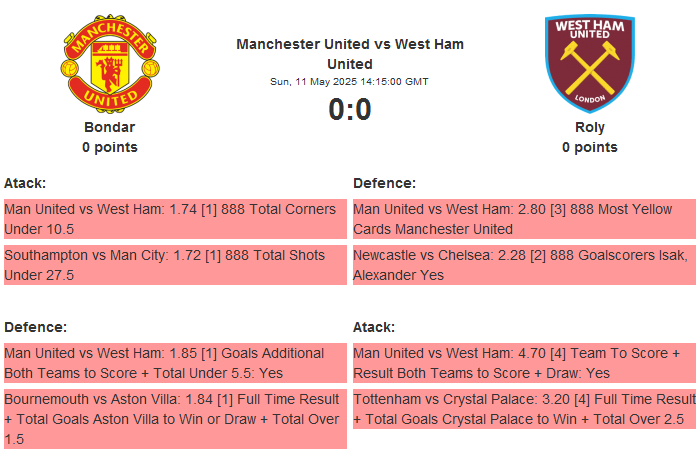Select the Both Teams to Score + Draw bet
Screen dimensions: 700x460
523,363
